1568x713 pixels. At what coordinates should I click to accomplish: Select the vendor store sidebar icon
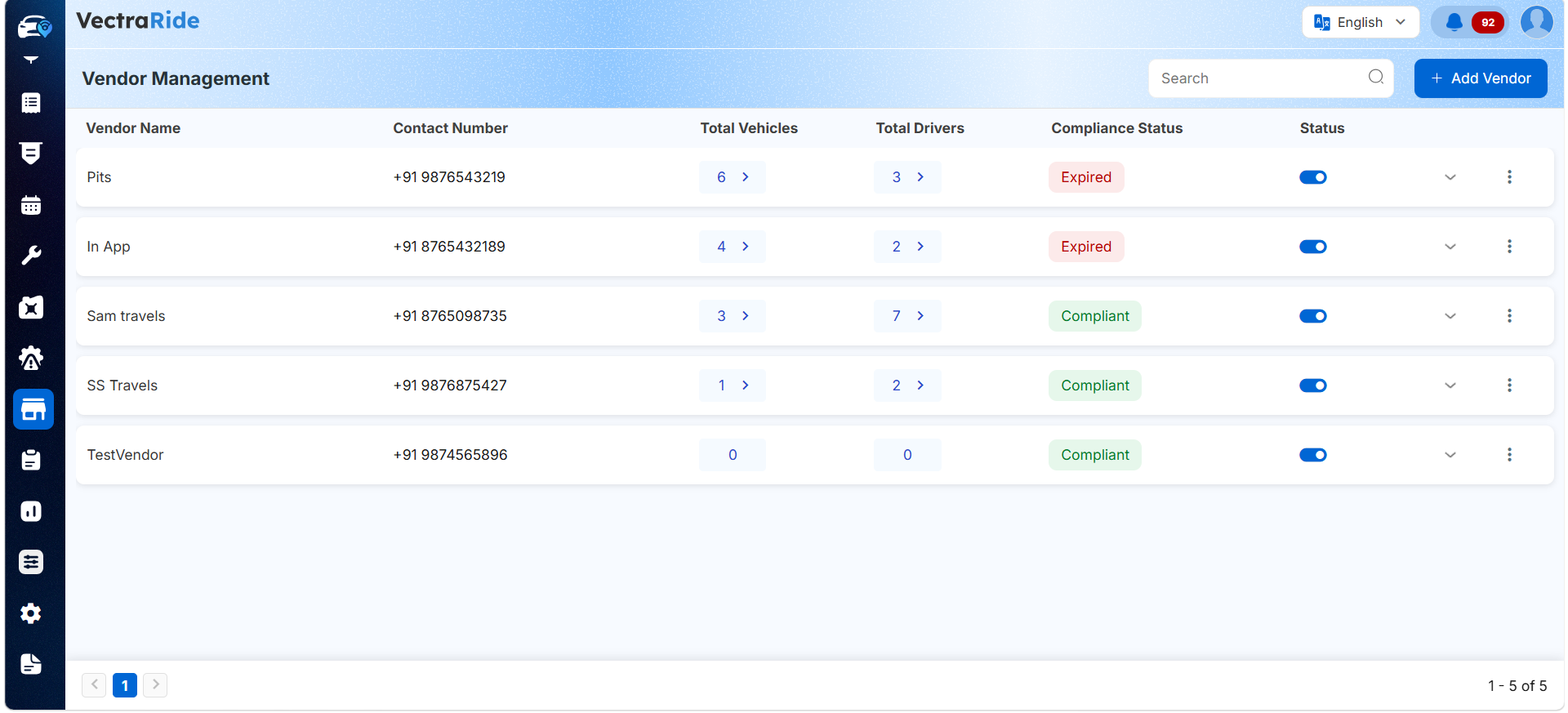pyautogui.click(x=33, y=409)
